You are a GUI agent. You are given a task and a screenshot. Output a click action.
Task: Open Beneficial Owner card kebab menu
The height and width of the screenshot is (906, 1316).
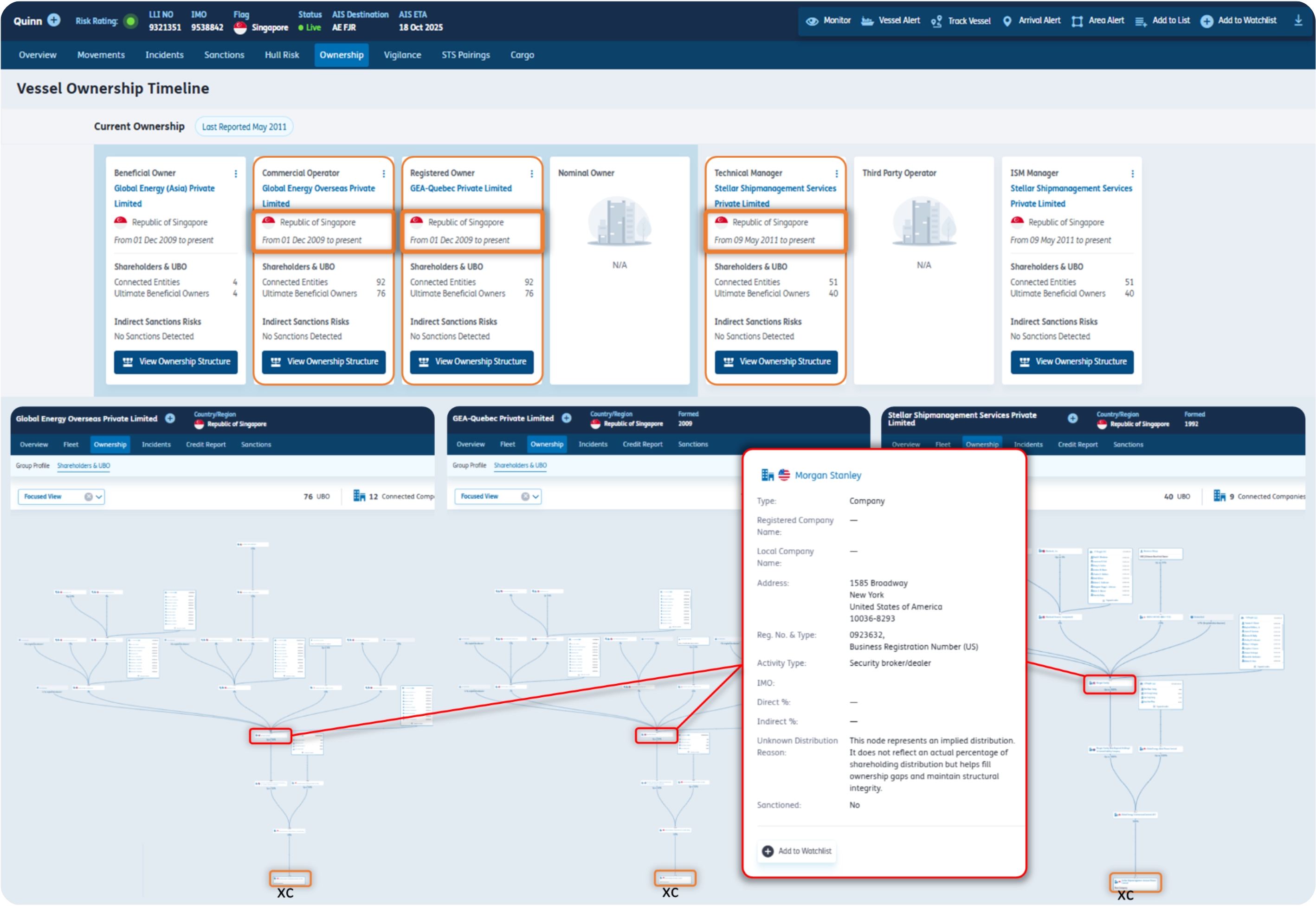(236, 173)
